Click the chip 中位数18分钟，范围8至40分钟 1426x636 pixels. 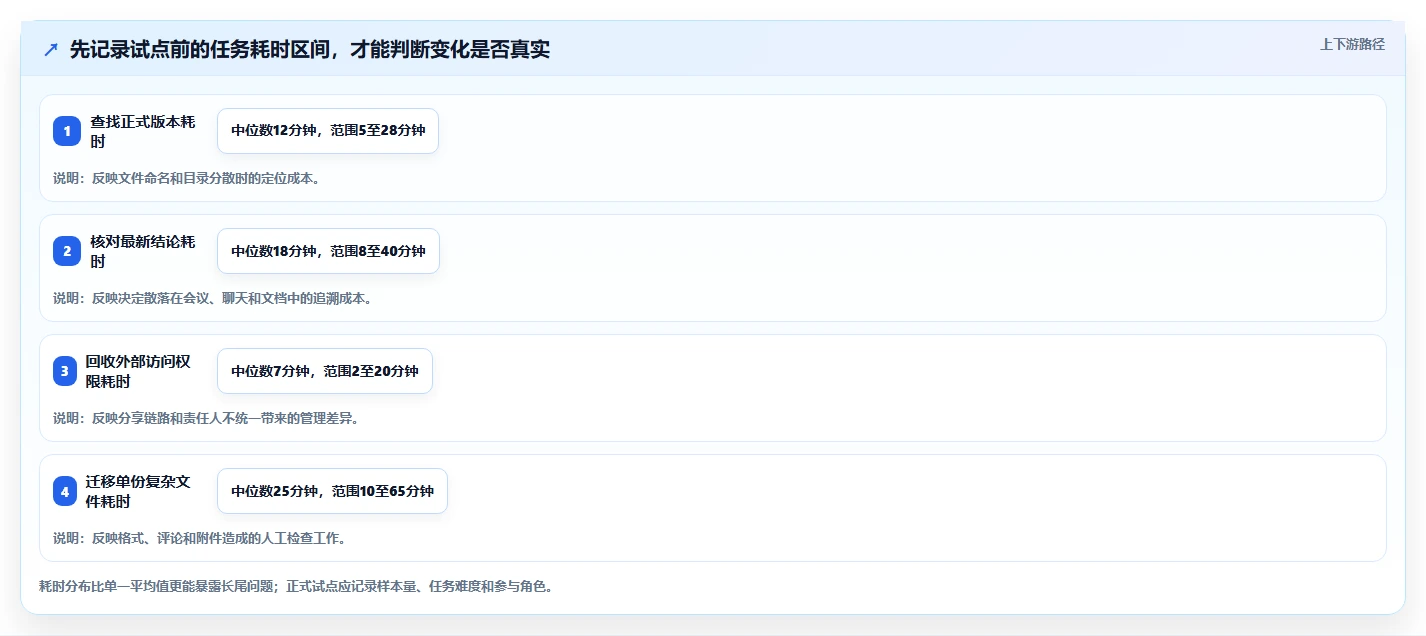(328, 251)
